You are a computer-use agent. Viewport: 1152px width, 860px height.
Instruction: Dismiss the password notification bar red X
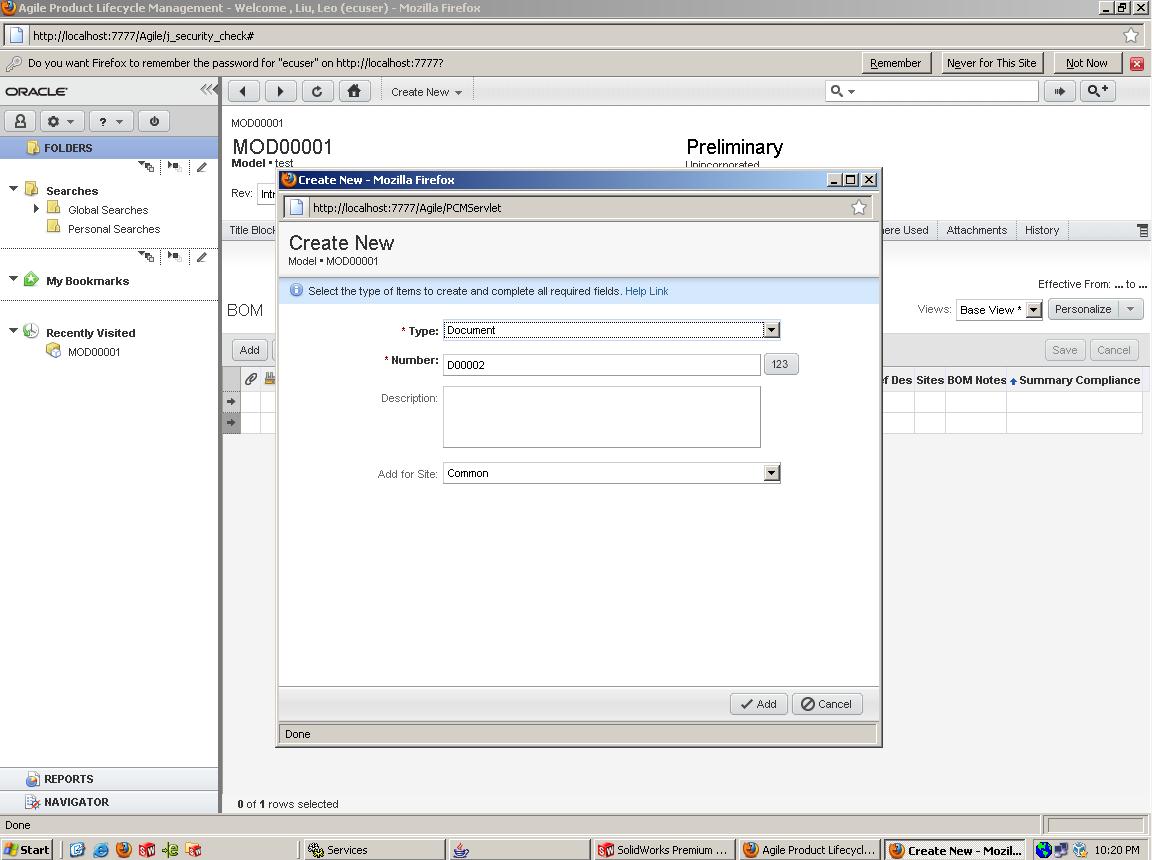click(x=1137, y=64)
